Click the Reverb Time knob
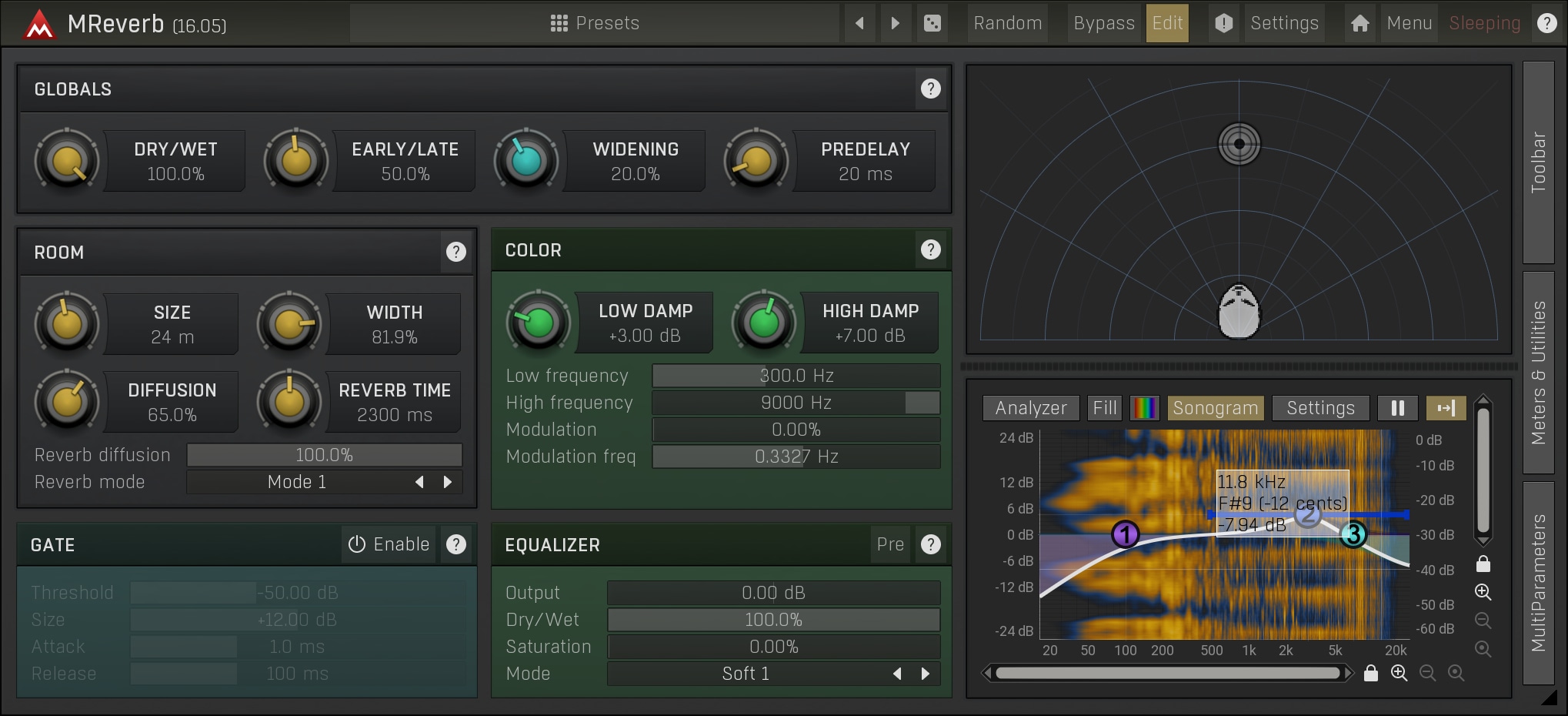 click(289, 402)
